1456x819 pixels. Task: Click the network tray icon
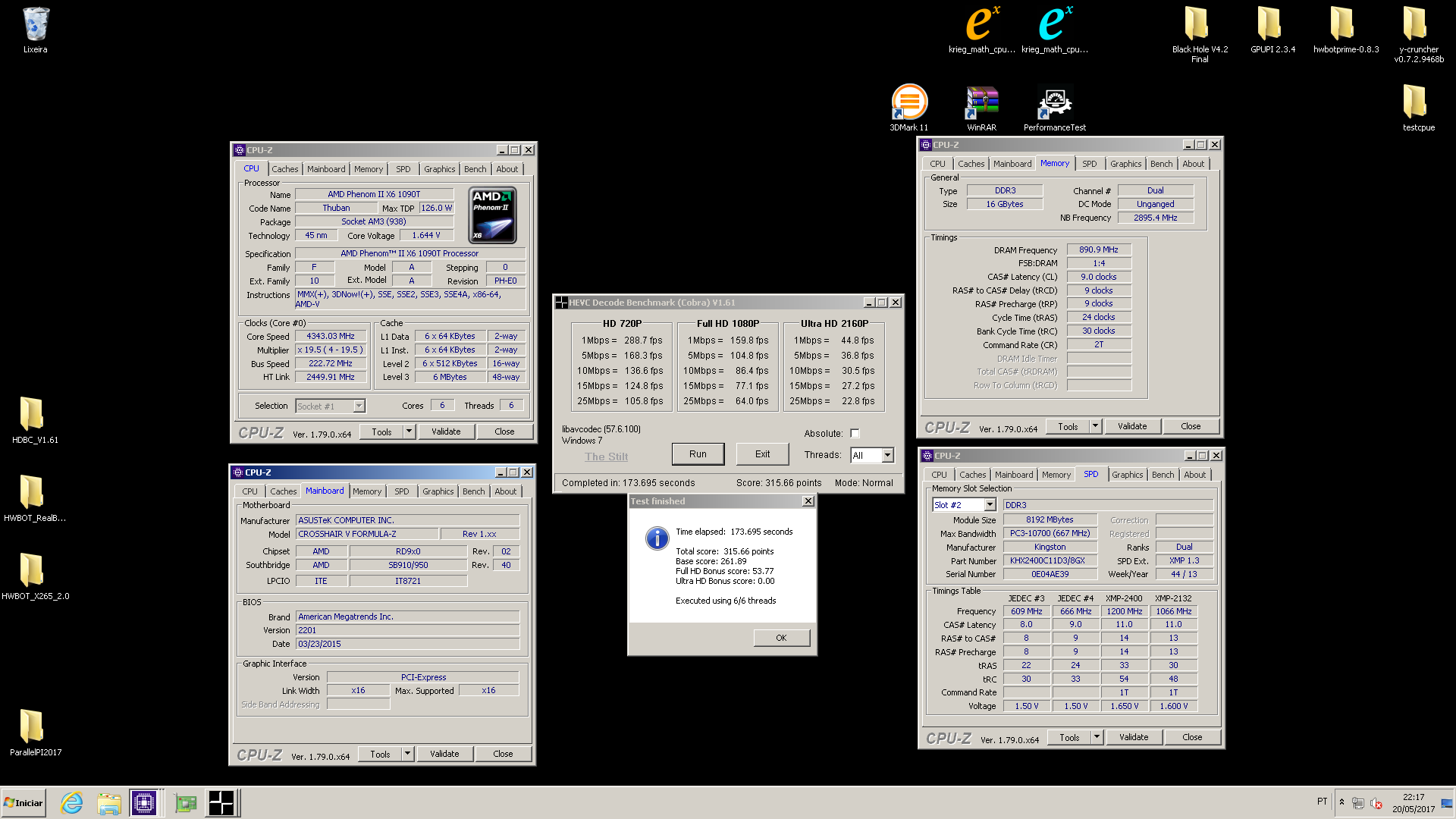(x=1358, y=804)
